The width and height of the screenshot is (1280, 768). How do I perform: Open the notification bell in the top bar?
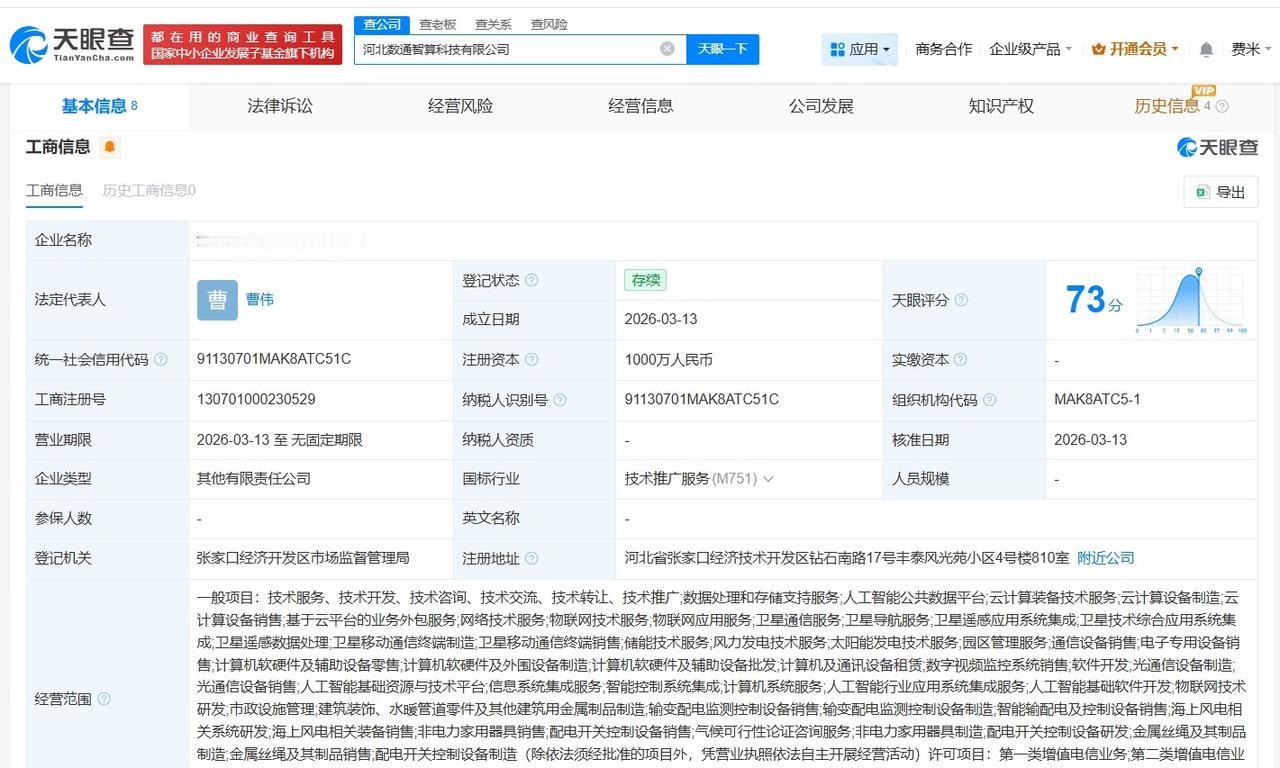click(1206, 48)
